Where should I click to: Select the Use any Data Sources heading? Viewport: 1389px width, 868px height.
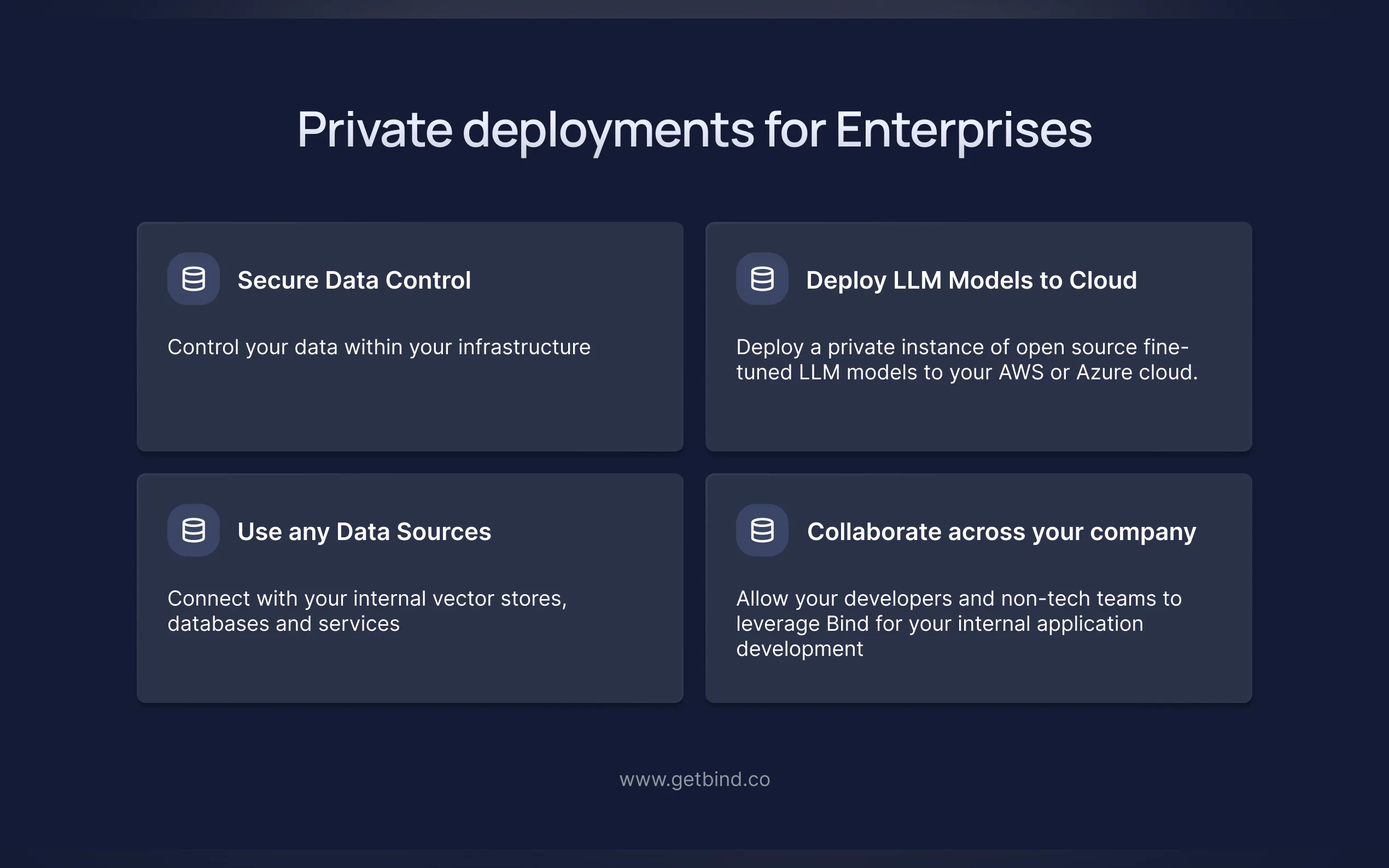point(364,532)
